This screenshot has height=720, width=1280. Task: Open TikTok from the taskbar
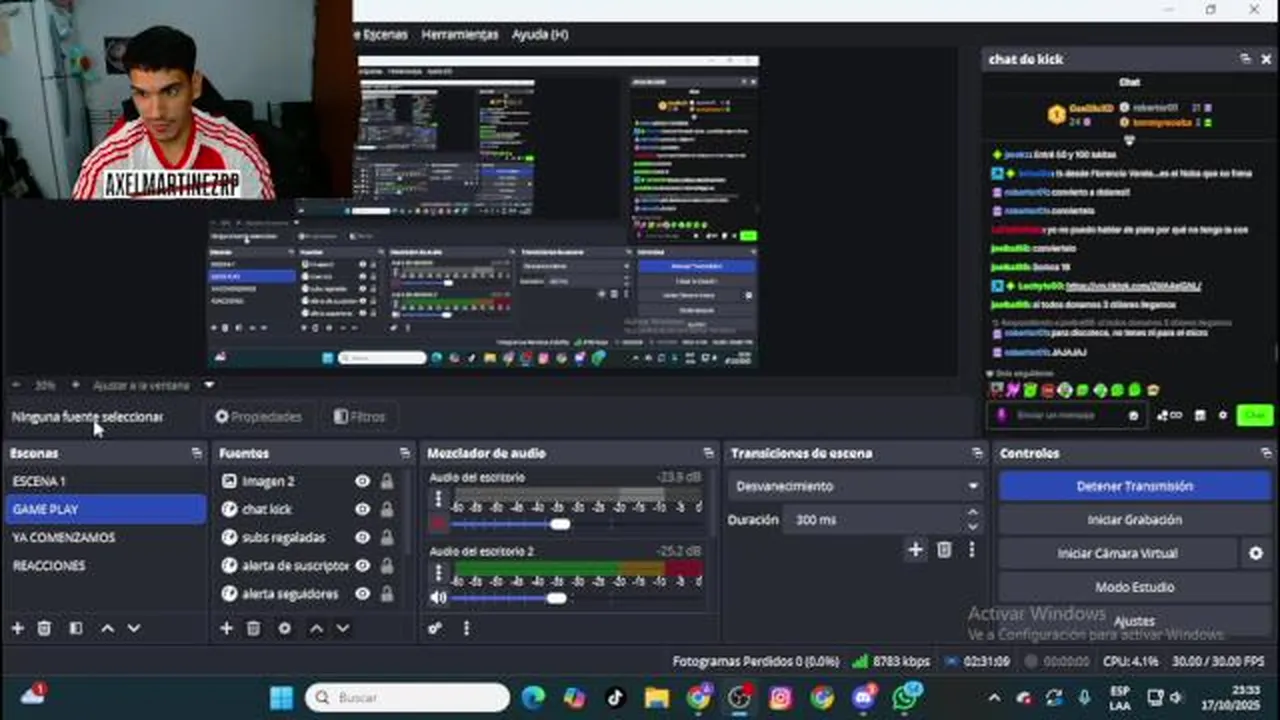click(x=615, y=697)
